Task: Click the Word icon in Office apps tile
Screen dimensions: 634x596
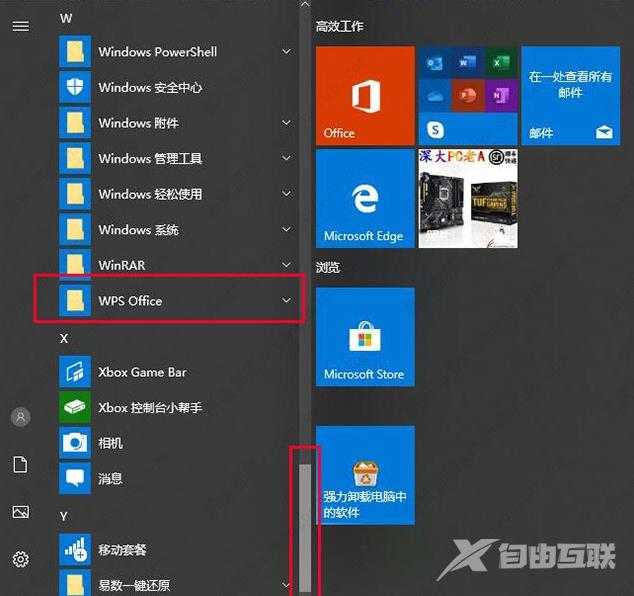Action: (468, 63)
